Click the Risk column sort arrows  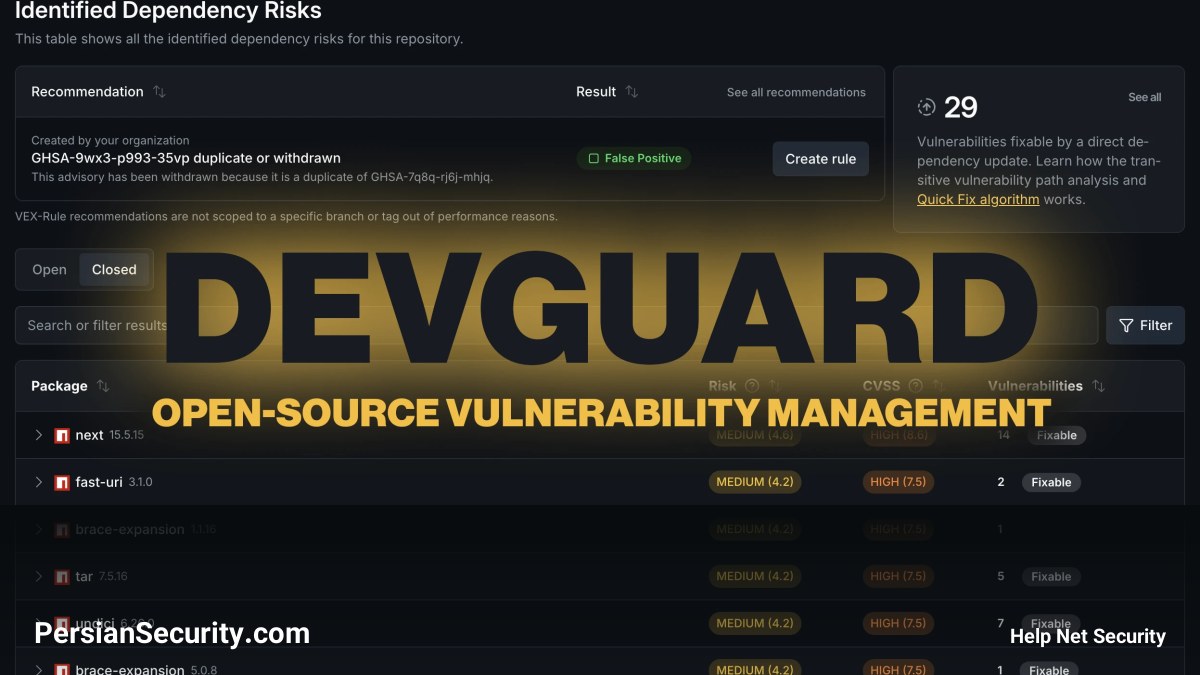[773, 386]
